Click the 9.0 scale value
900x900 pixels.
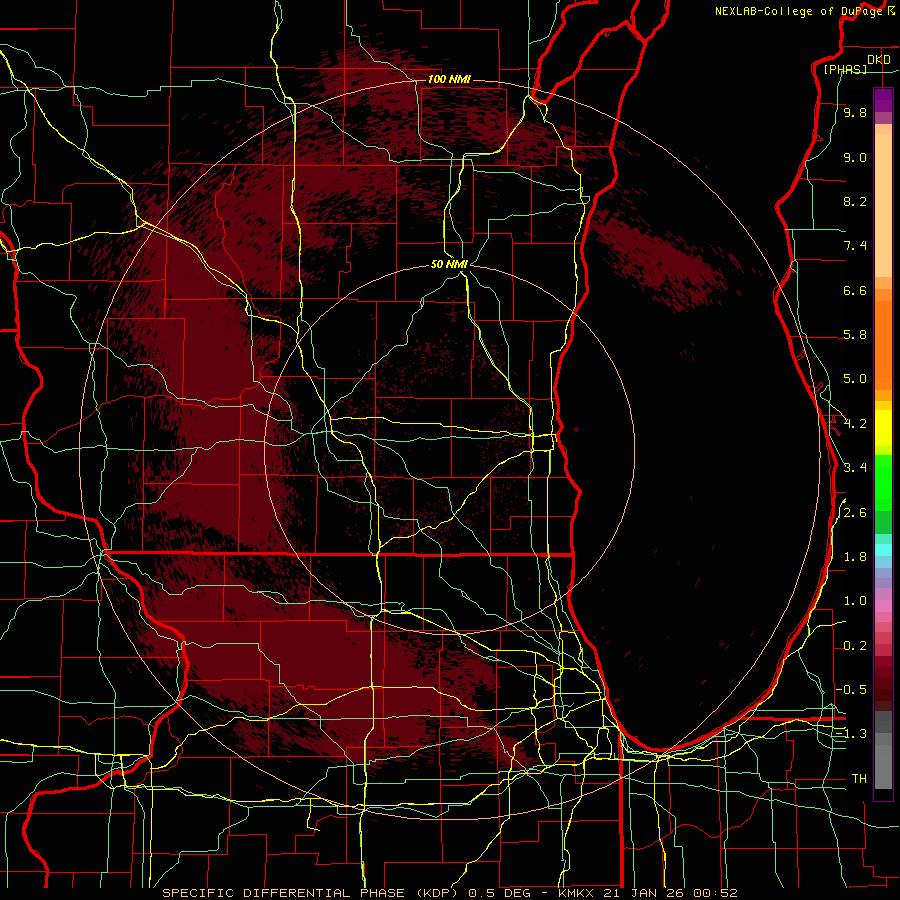(x=855, y=158)
